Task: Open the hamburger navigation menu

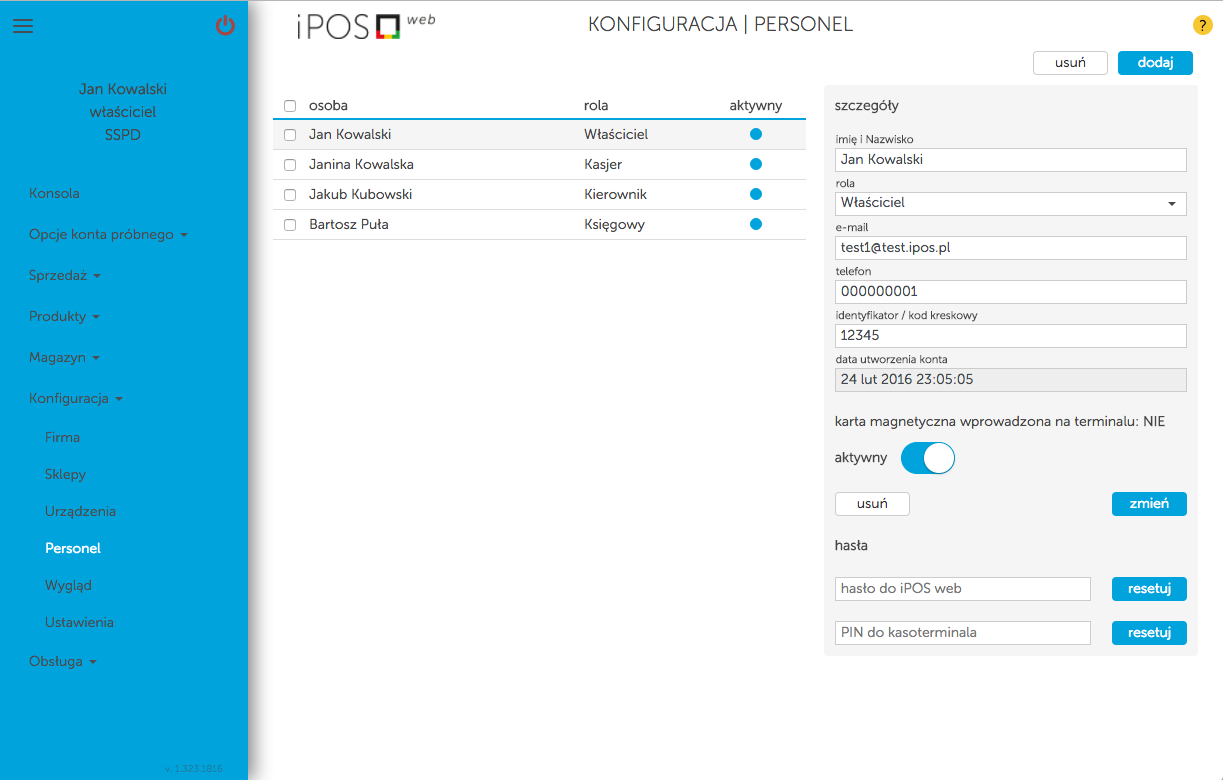Action: tap(23, 26)
